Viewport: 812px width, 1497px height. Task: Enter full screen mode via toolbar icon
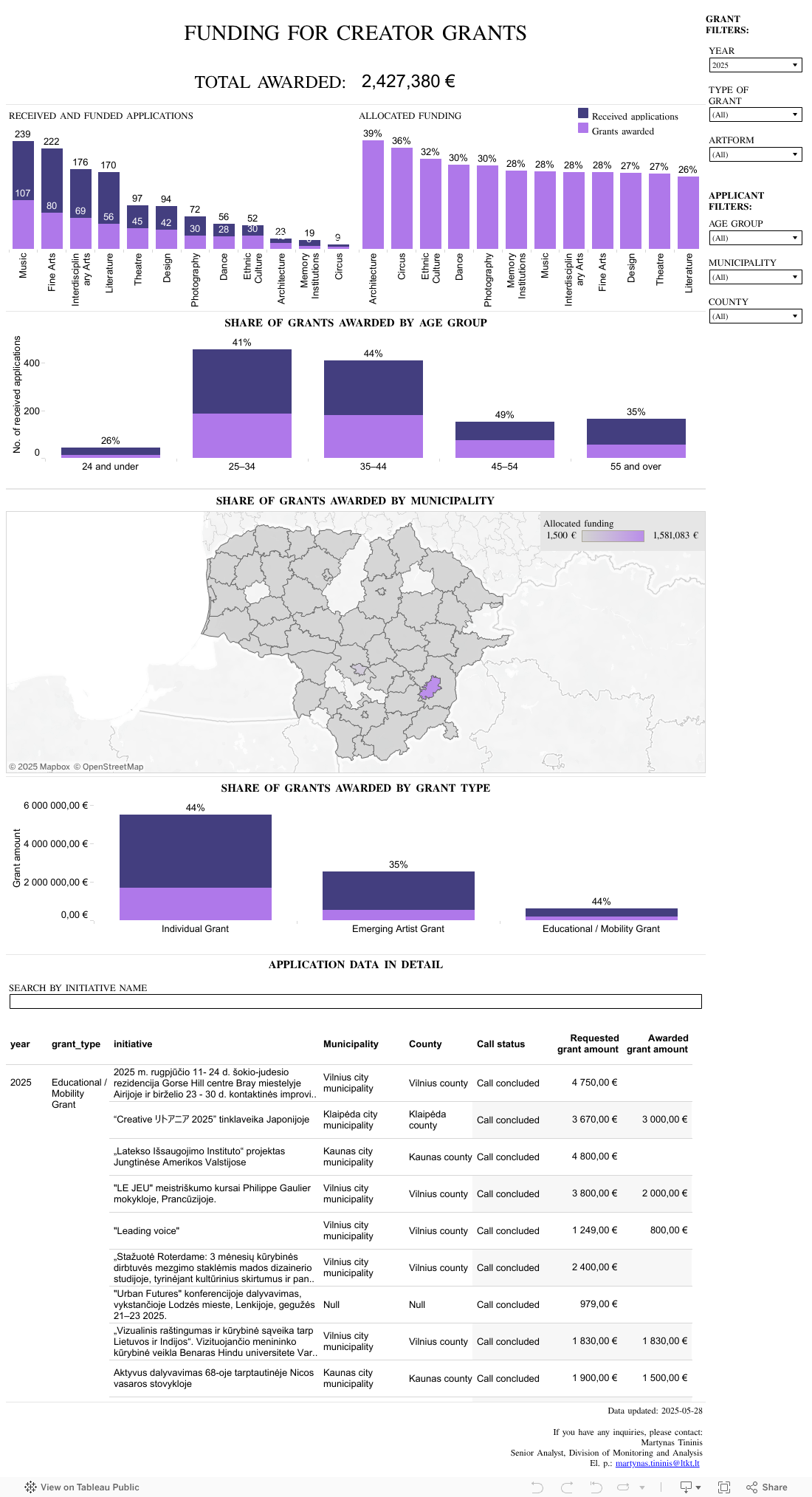[724, 1487]
